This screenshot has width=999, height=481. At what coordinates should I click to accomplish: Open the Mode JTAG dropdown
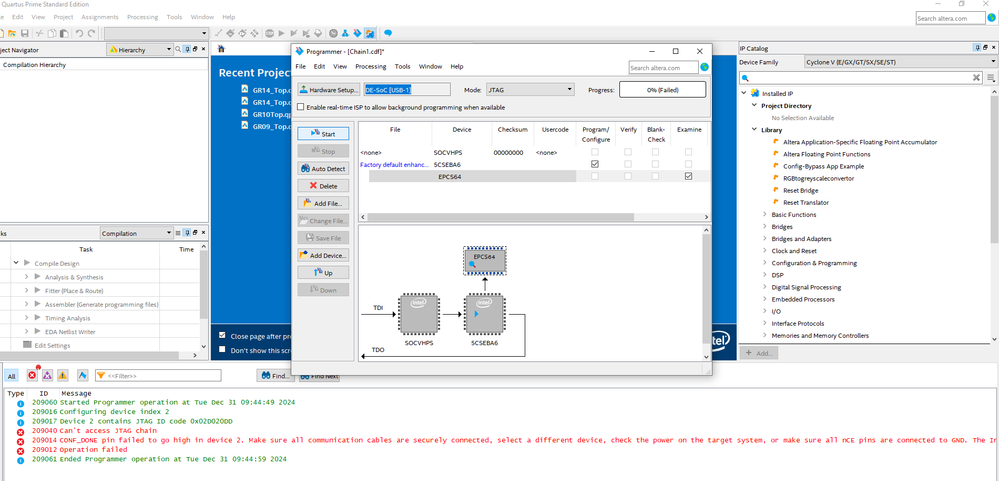point(529,89)
